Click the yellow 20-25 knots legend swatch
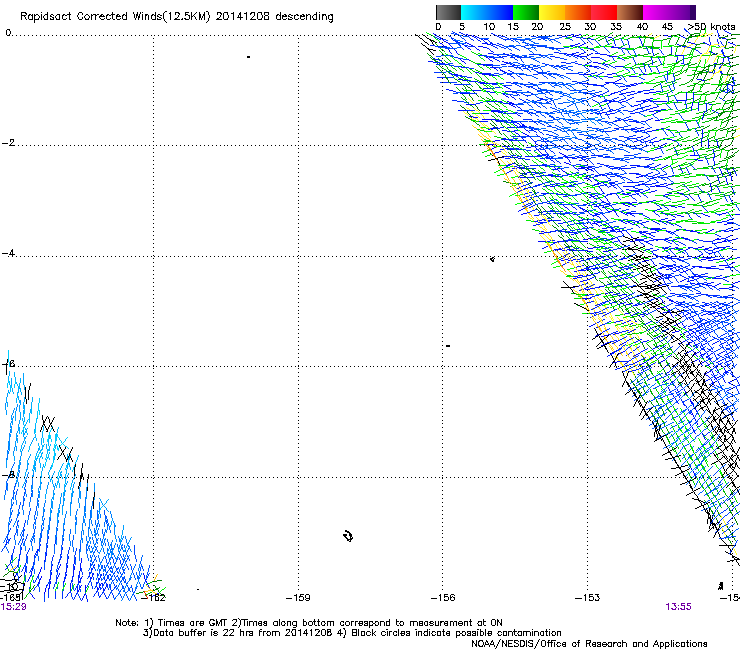Screen dimensions: 740x650 552,12
